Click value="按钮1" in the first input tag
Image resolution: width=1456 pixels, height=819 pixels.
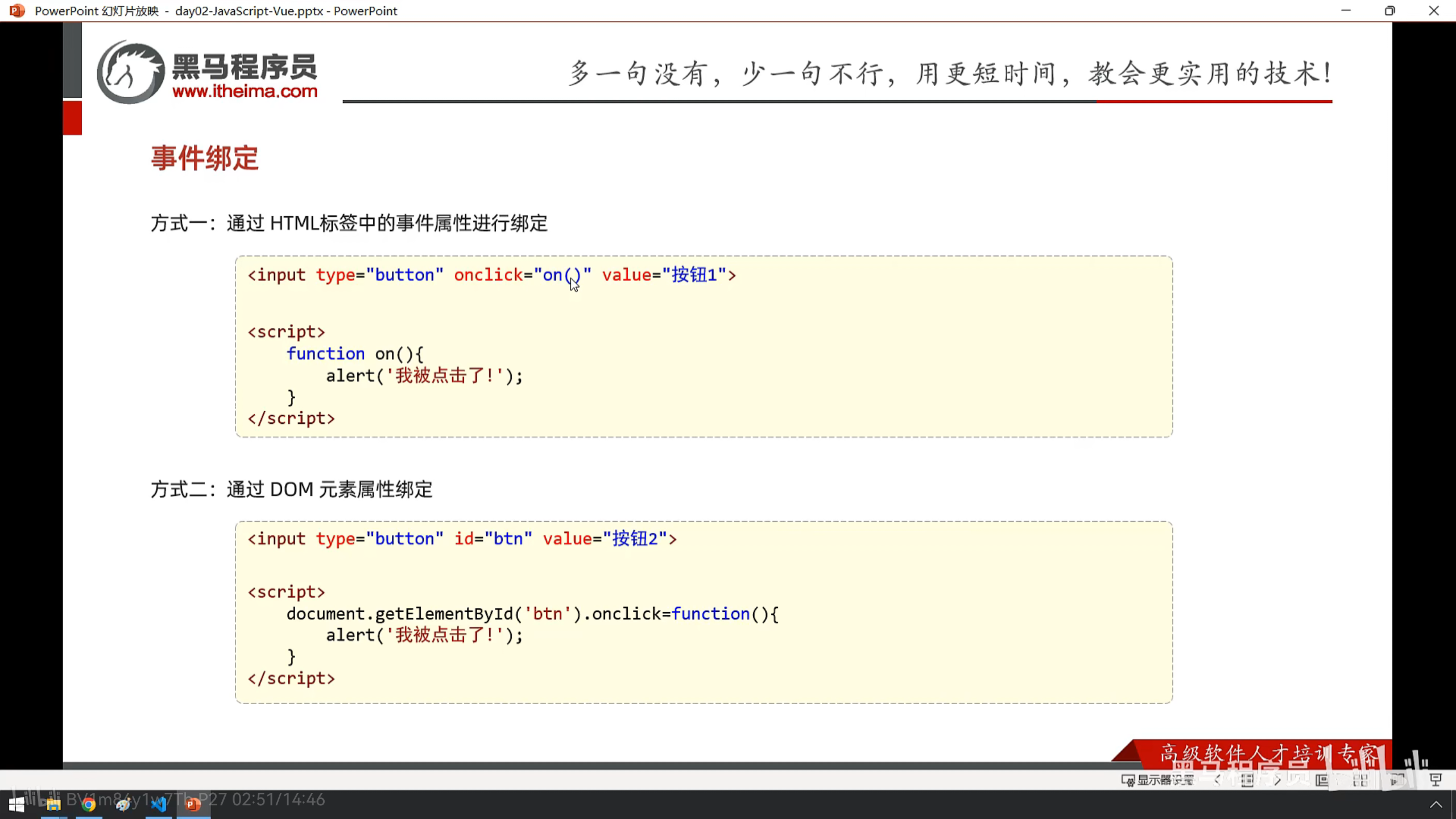coord(664,275)
